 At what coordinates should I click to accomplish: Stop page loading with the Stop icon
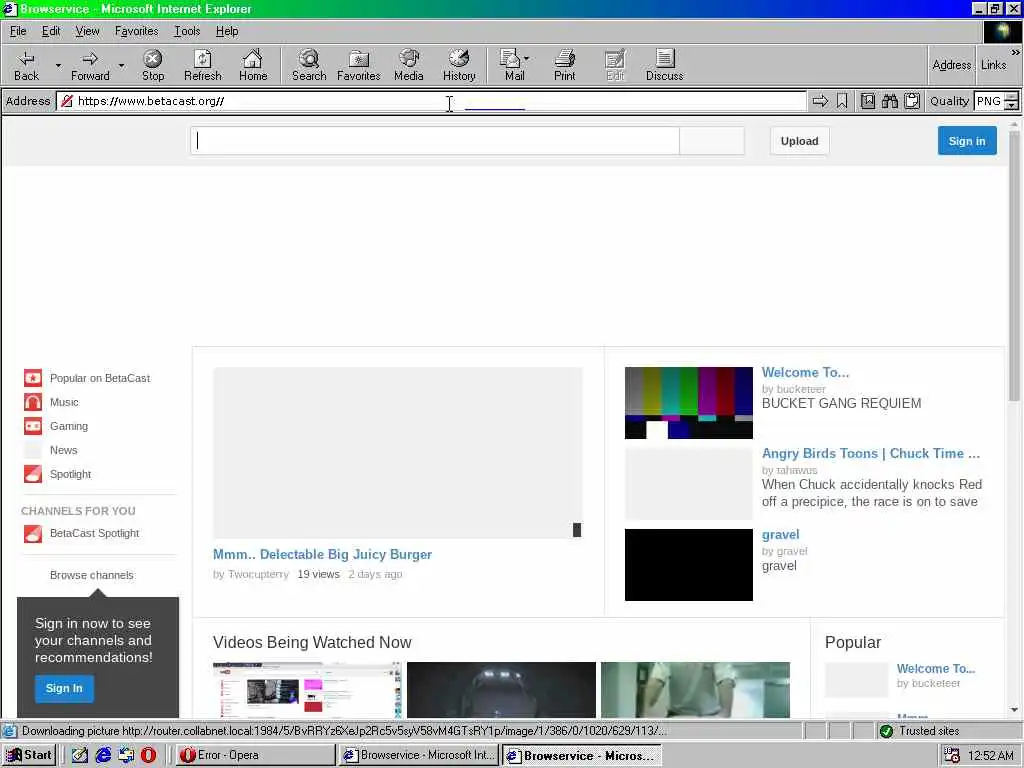tap(153, 65)
